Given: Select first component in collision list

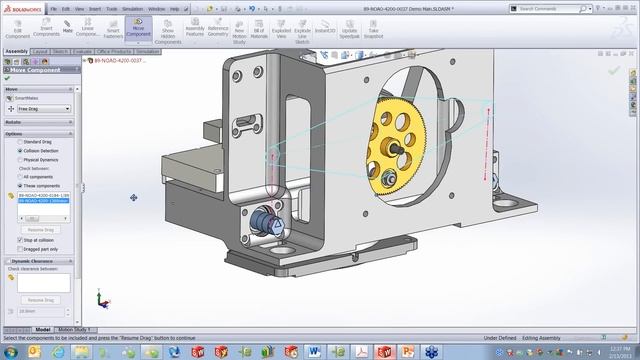Looking at the screenshot, I should (44, 196).
